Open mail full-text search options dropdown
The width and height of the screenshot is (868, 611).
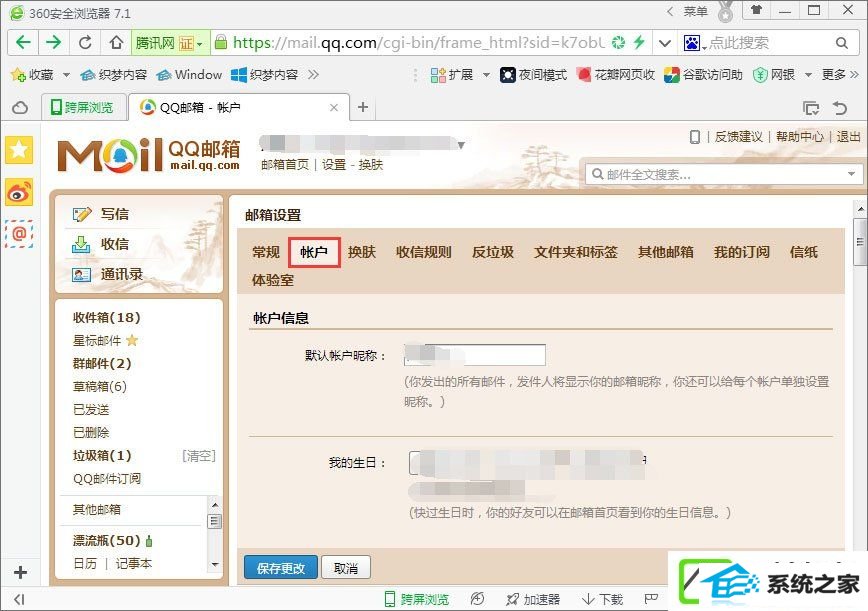click(x=851, y=174)
